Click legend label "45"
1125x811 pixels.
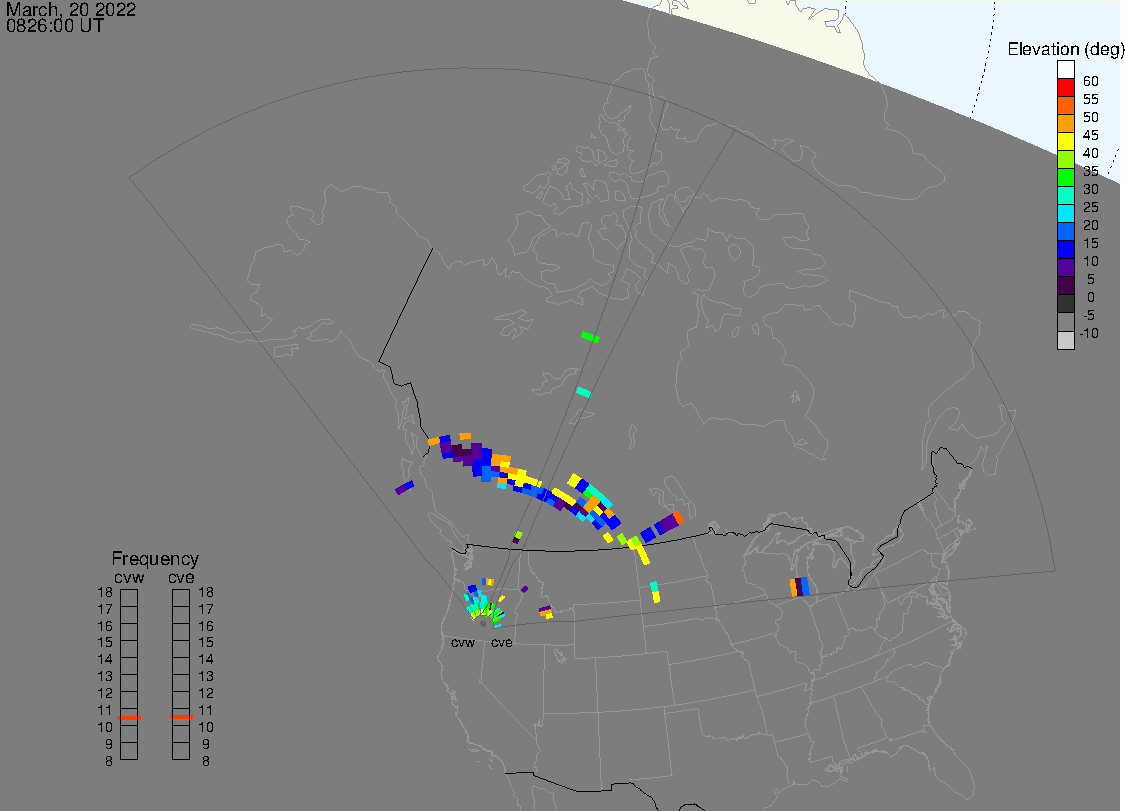click(1091, 135)
